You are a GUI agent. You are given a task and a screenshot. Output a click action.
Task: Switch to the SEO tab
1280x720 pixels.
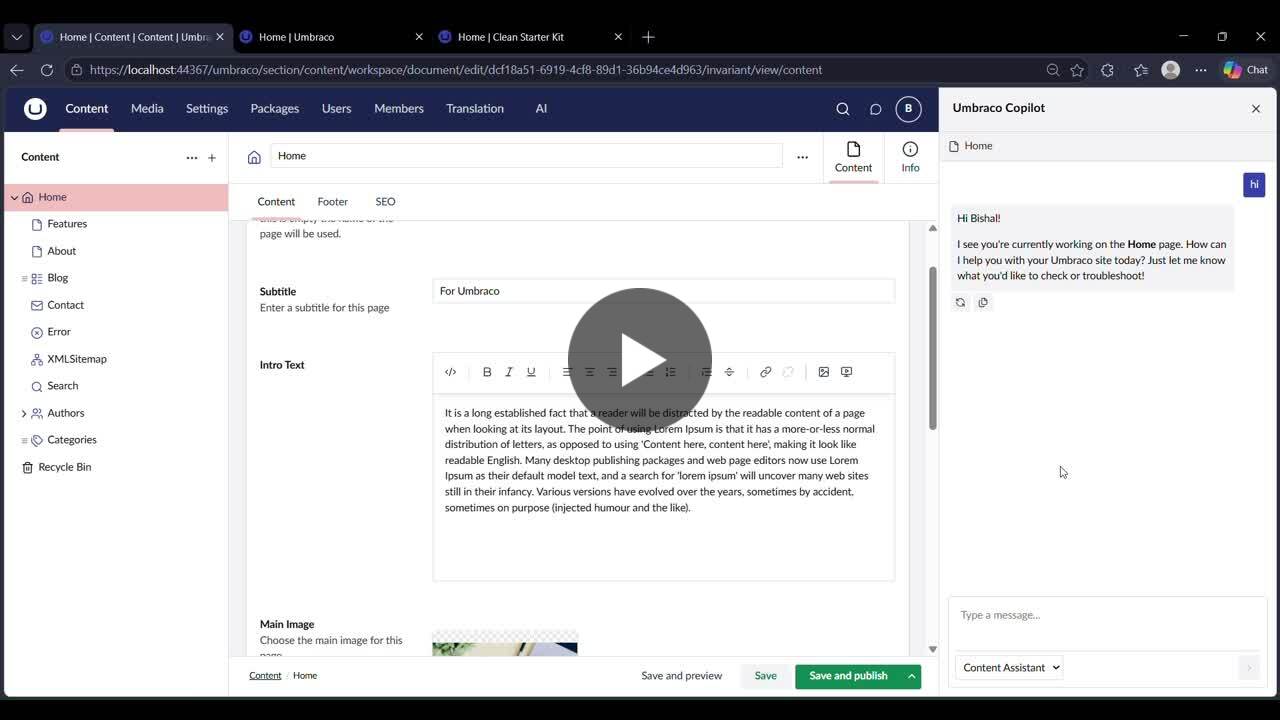pyautogui.click(x=385, y=202)
